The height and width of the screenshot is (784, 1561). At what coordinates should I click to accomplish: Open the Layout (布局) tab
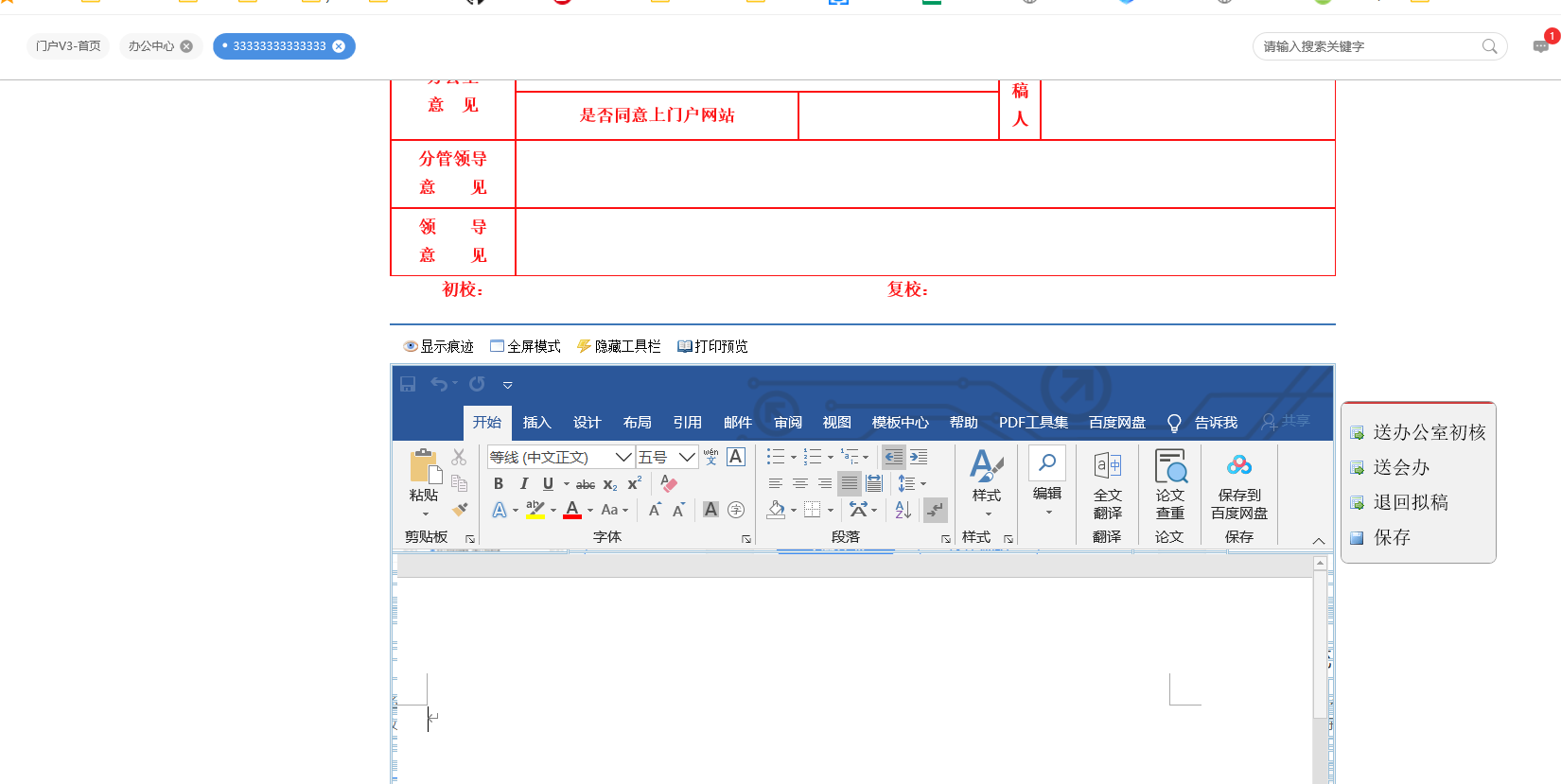637,423
